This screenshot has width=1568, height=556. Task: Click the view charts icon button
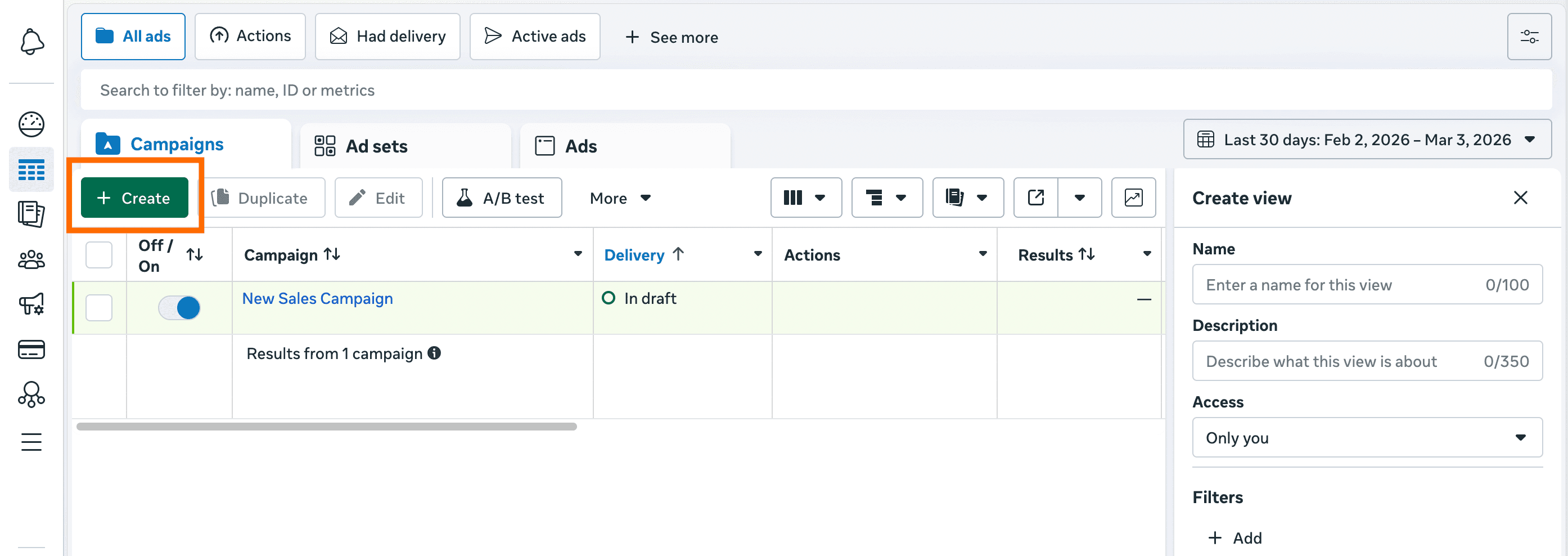point(1133,198)
